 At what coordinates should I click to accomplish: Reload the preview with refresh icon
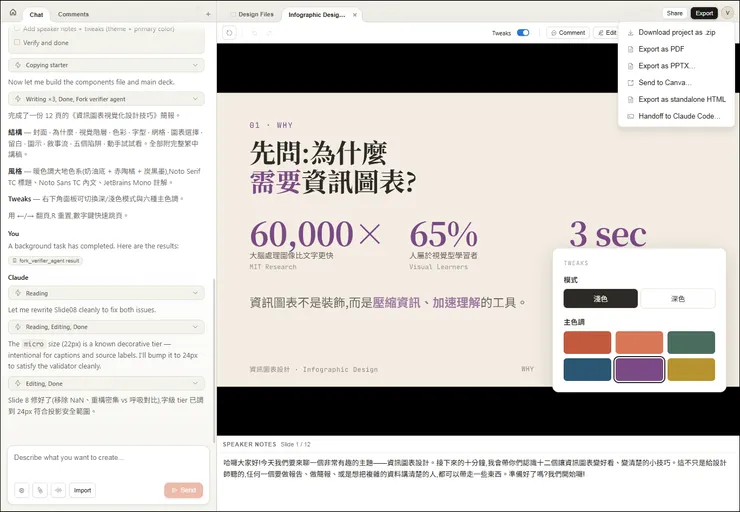point(229,33)
